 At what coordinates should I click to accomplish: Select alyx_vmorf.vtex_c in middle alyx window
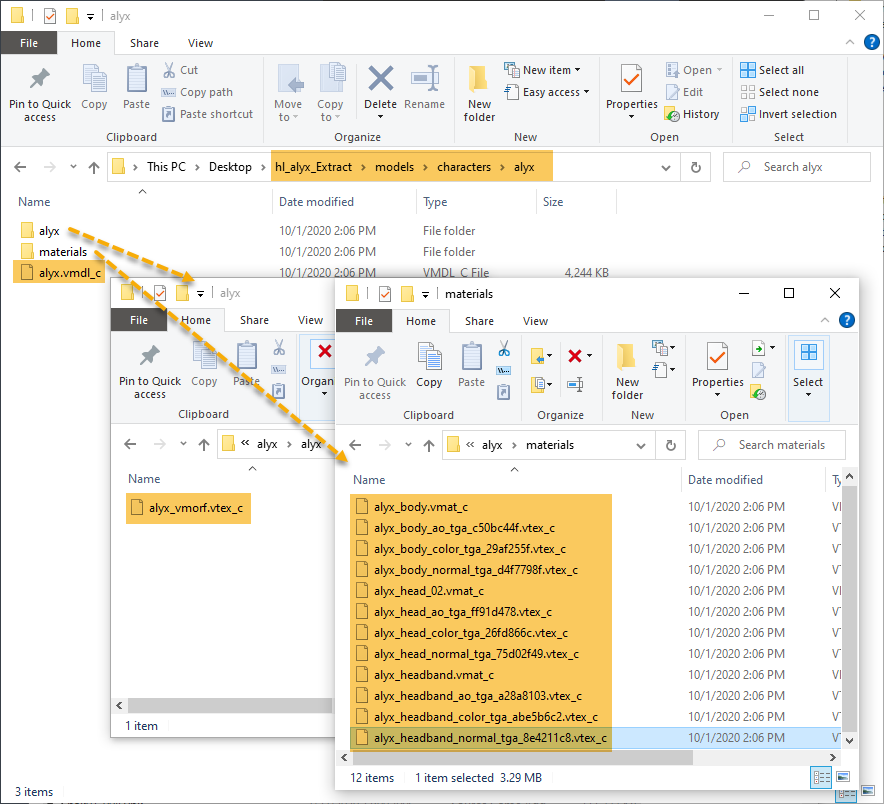pyautogui.click(x=188, y=508)
